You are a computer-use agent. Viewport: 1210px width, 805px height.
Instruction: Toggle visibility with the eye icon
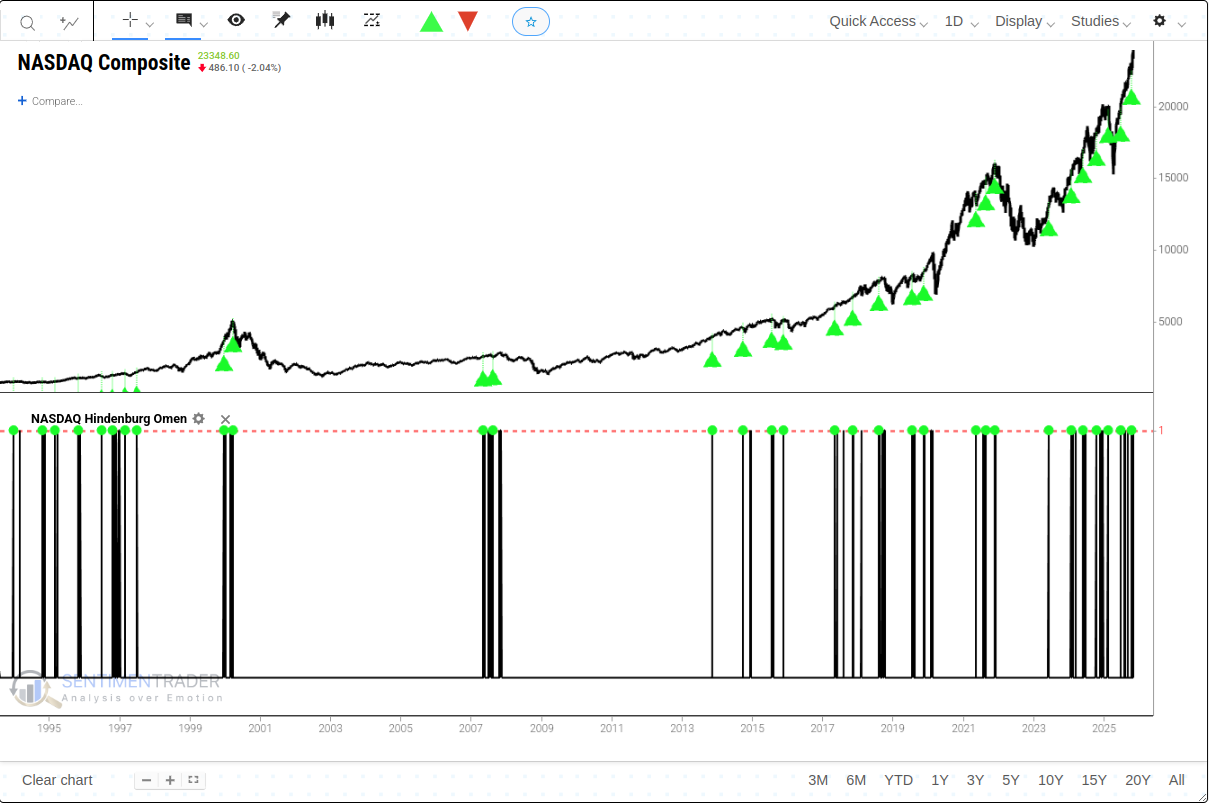point(236,21)
